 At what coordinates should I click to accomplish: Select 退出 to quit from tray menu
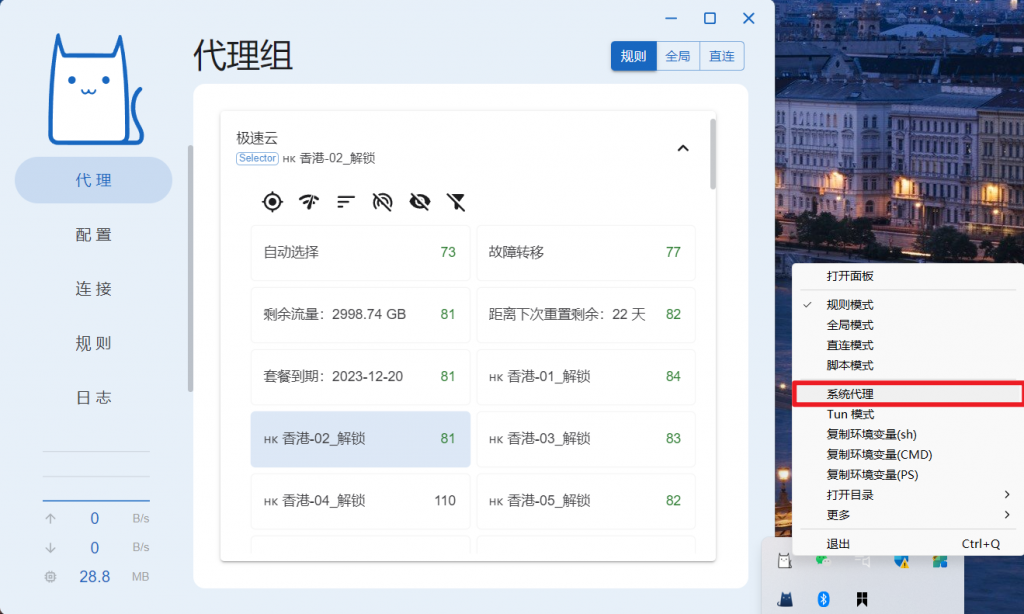pyautogui.click(x=908, y=544)
